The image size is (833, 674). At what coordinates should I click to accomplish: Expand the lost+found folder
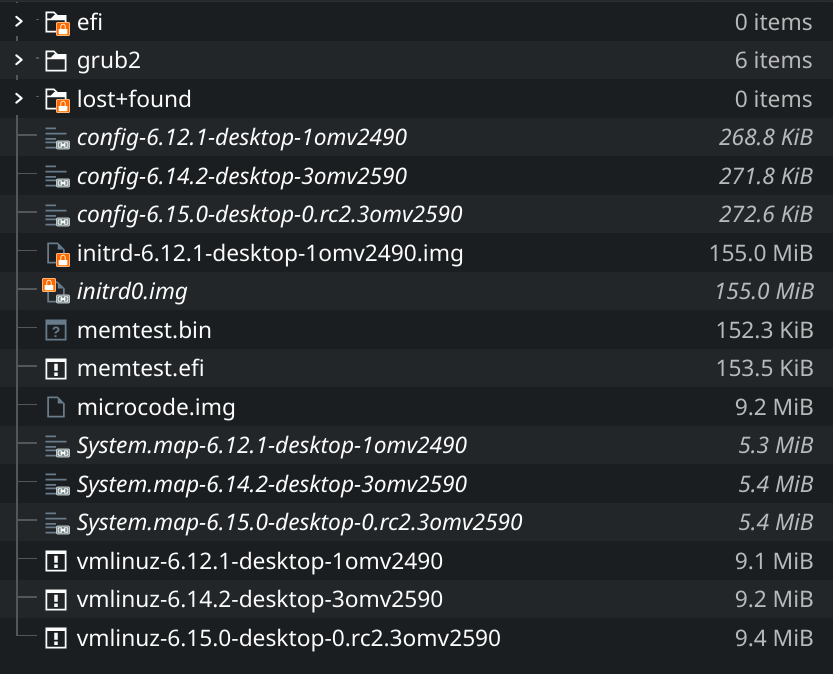click(18, 100)
